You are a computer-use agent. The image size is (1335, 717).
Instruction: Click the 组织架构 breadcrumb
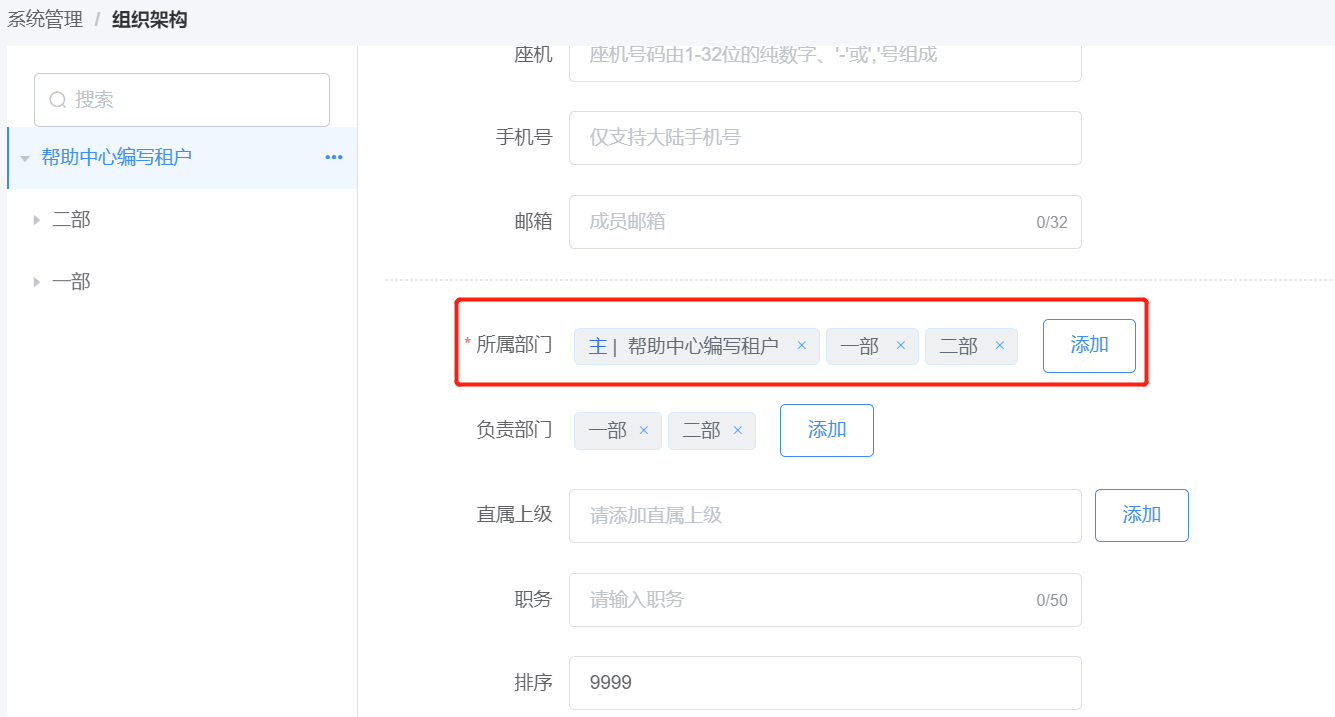coord(149,19)
